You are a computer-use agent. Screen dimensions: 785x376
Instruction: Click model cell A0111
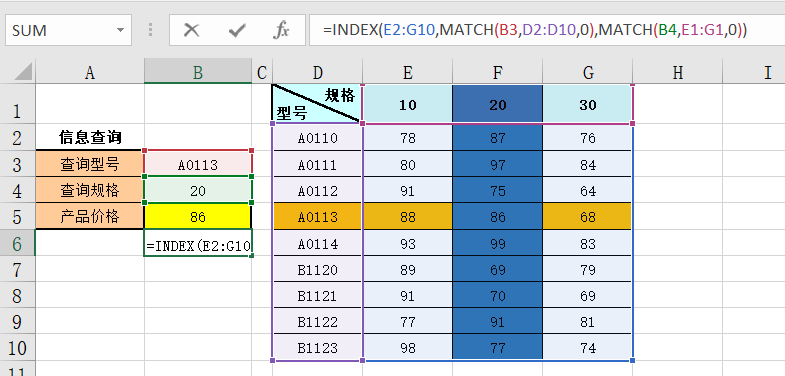click(317, 163)
